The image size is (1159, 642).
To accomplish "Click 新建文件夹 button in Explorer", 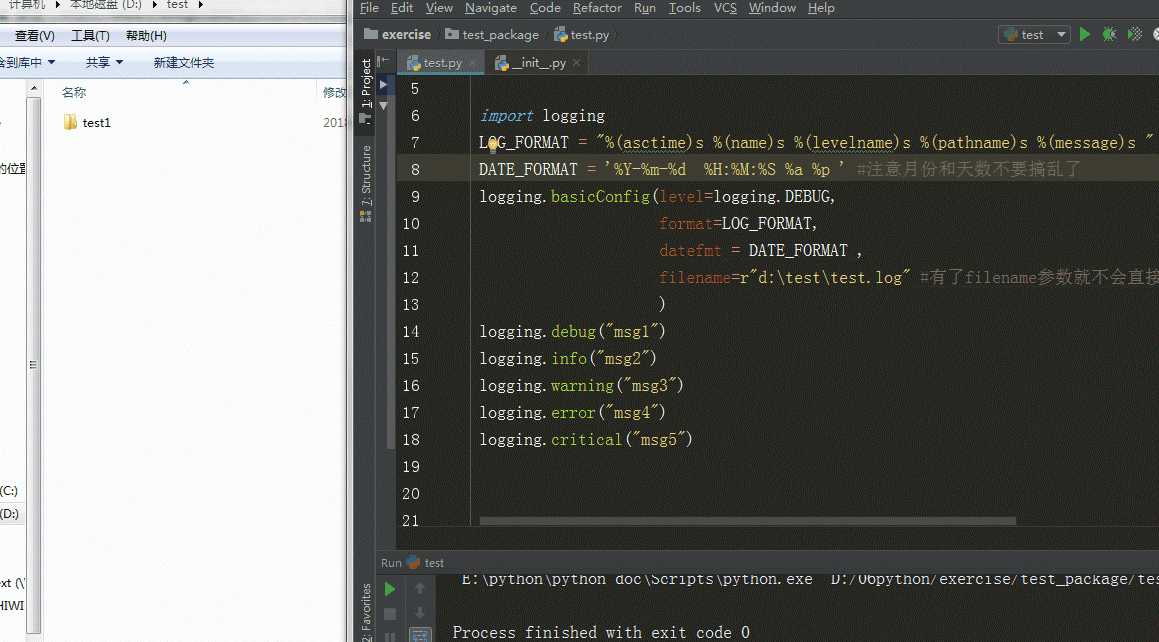I will point(183,63).
